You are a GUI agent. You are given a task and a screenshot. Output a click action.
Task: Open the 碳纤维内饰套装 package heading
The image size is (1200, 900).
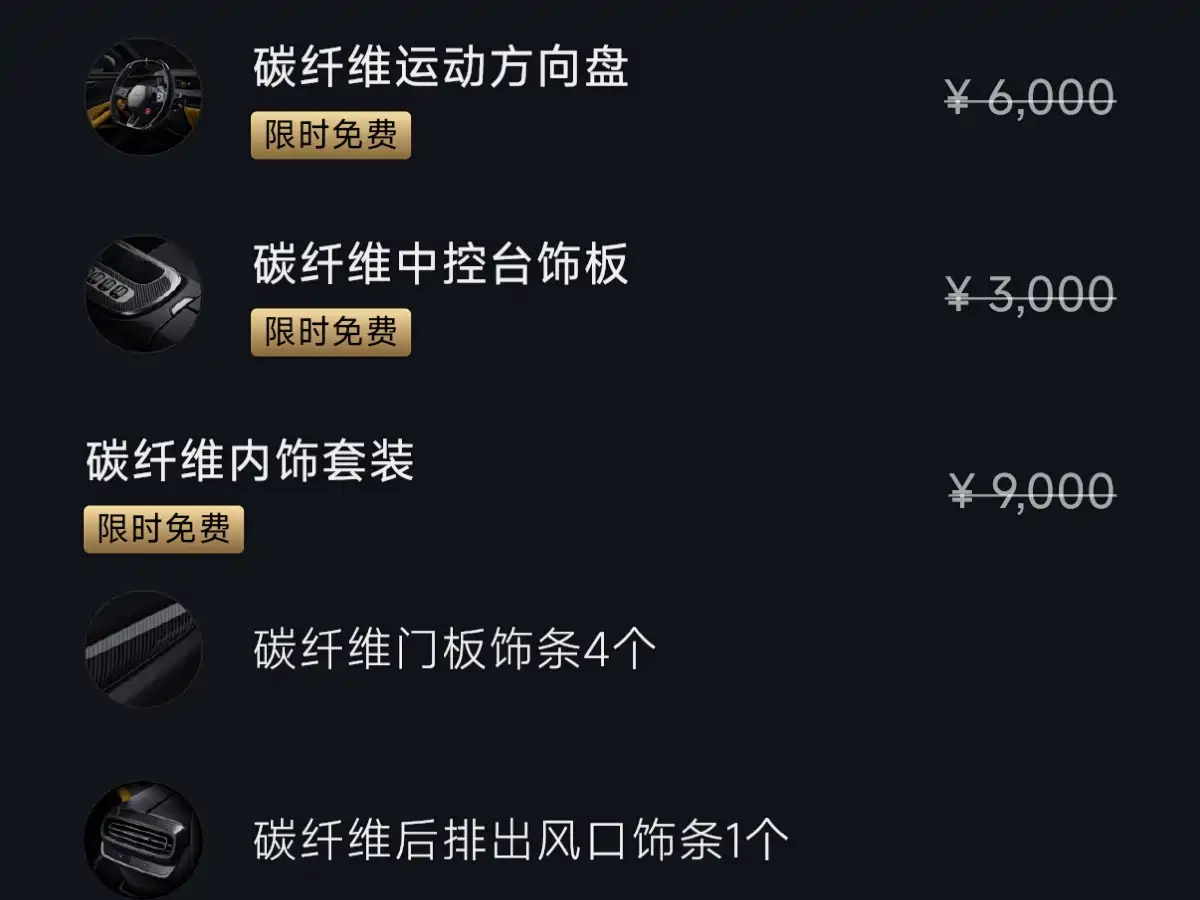coord(250,462)
